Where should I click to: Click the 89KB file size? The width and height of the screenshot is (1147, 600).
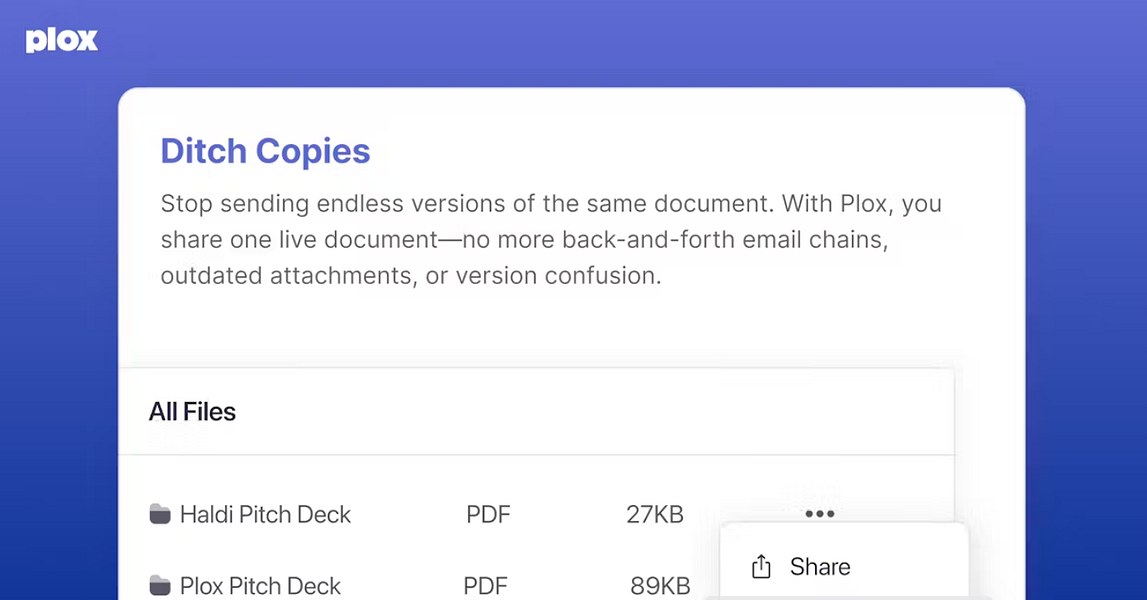(x=660, y=586)
